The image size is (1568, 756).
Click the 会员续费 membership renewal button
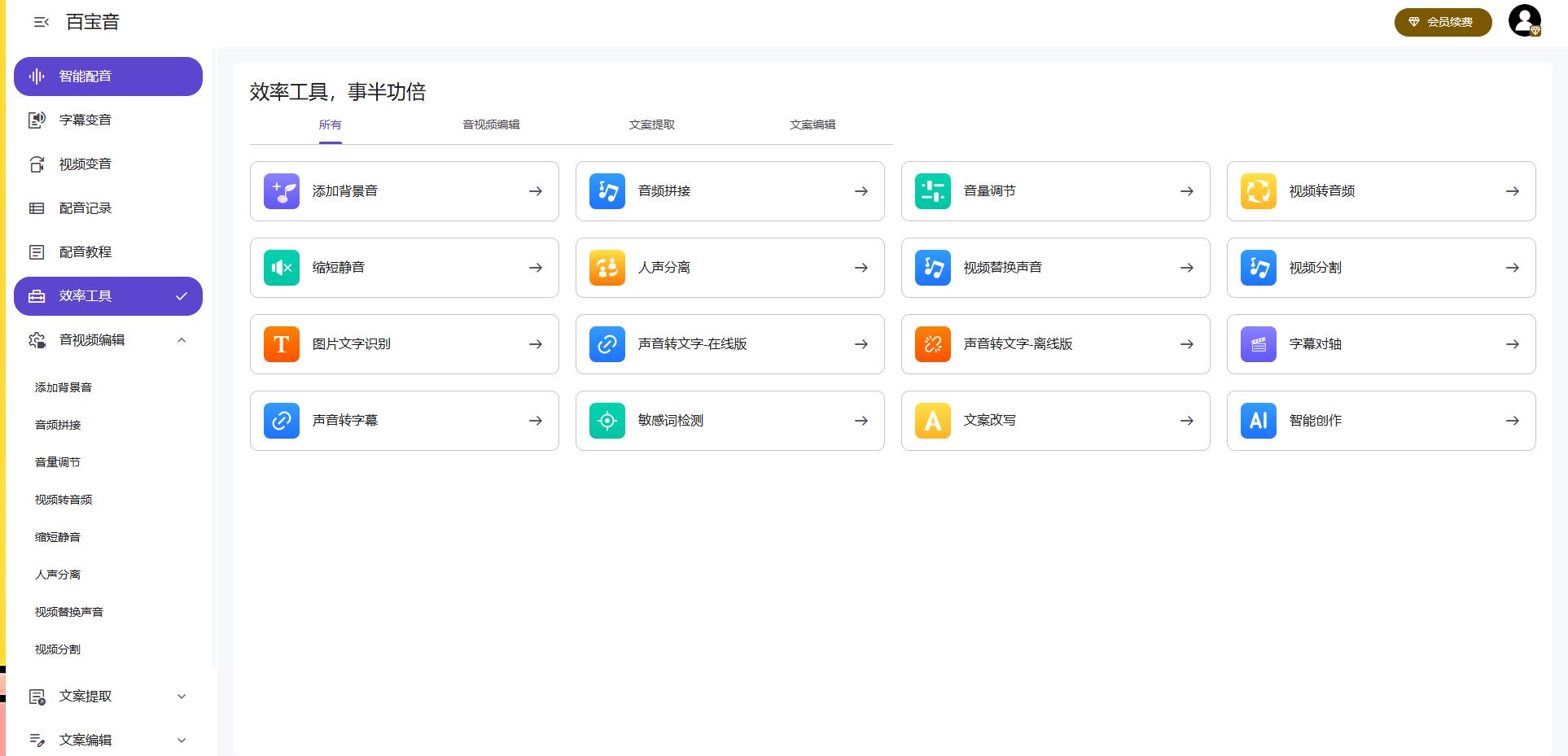tap(1442, 22)
